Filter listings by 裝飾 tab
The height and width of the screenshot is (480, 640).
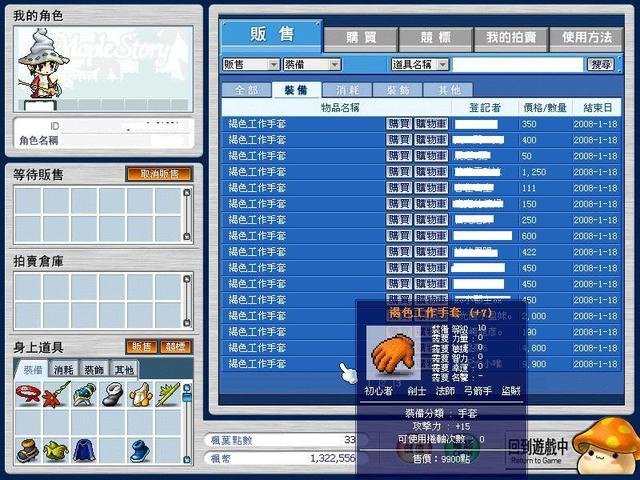click(x=398, y=90)
